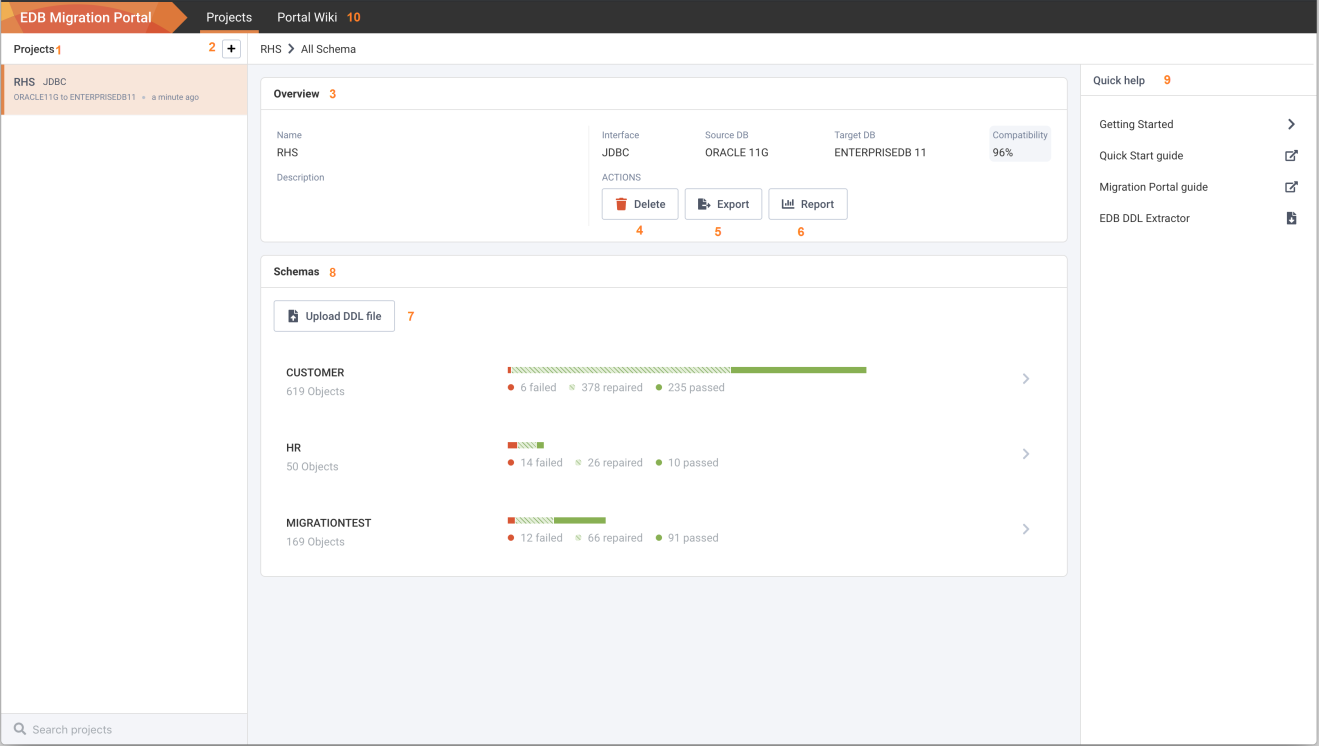Open the Portal Wiki tab
This screenshot has width=1319, height=746.
pyautogui.click(x=308, y=17)
